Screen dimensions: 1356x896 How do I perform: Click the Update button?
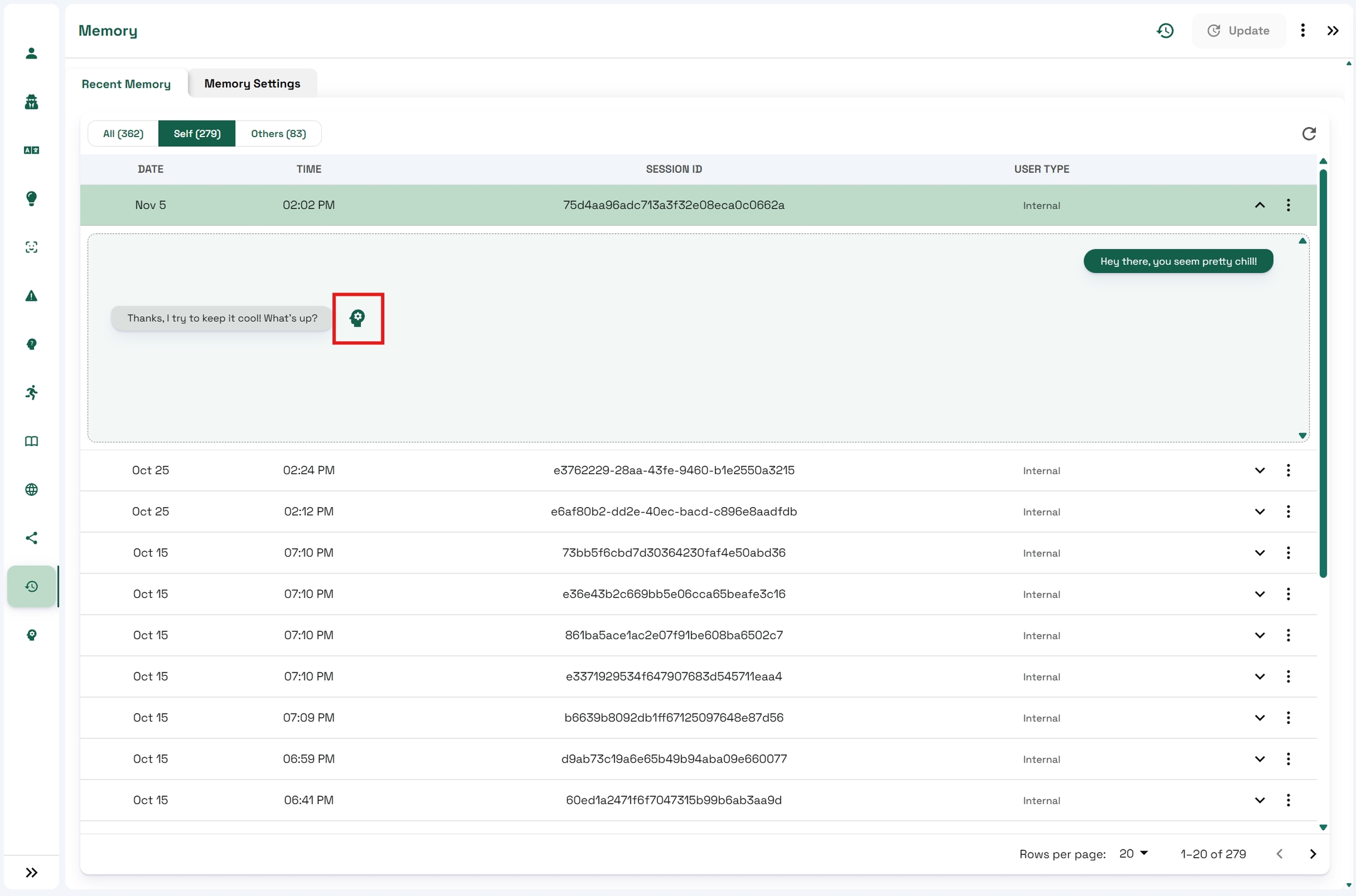(x=1238, y=31)
